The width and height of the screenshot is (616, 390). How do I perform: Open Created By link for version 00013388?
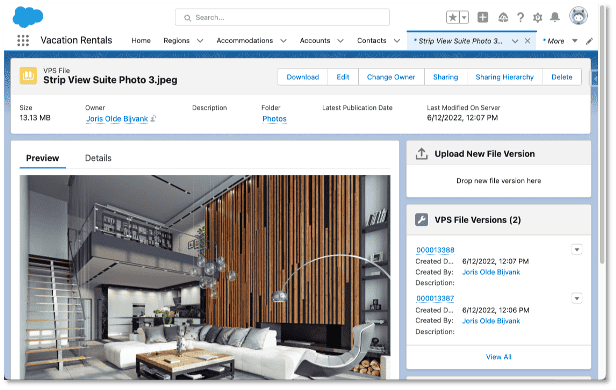pos(491,272)
